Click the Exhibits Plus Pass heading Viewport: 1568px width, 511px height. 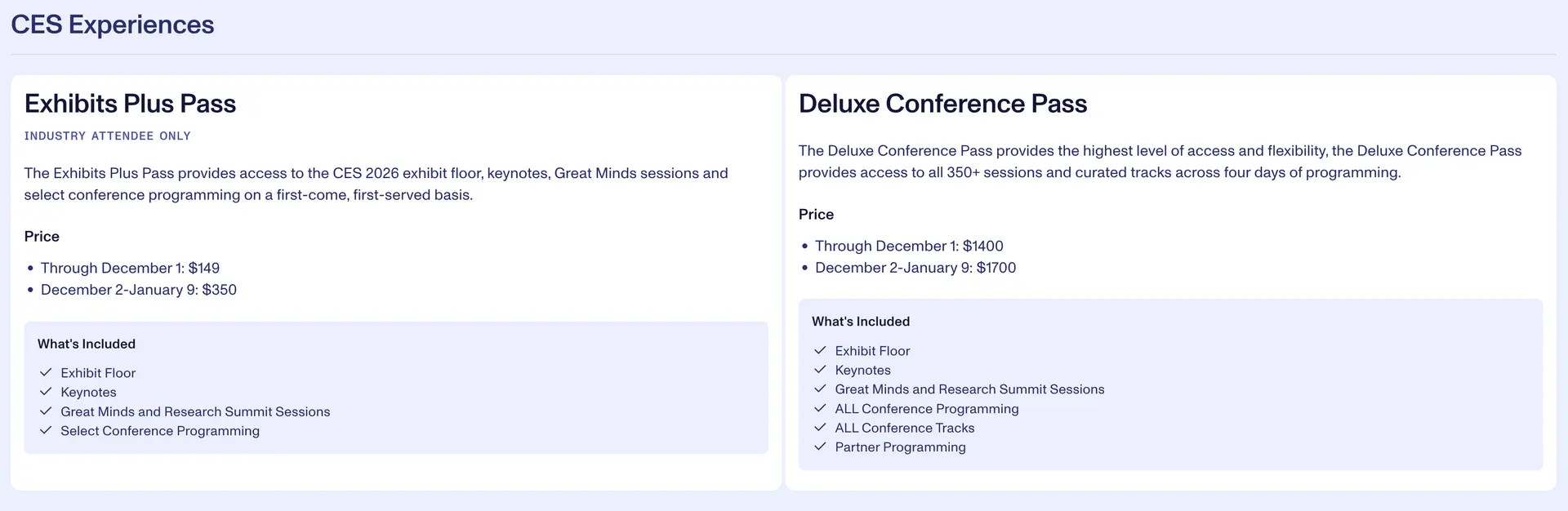[x=130, y=104]
